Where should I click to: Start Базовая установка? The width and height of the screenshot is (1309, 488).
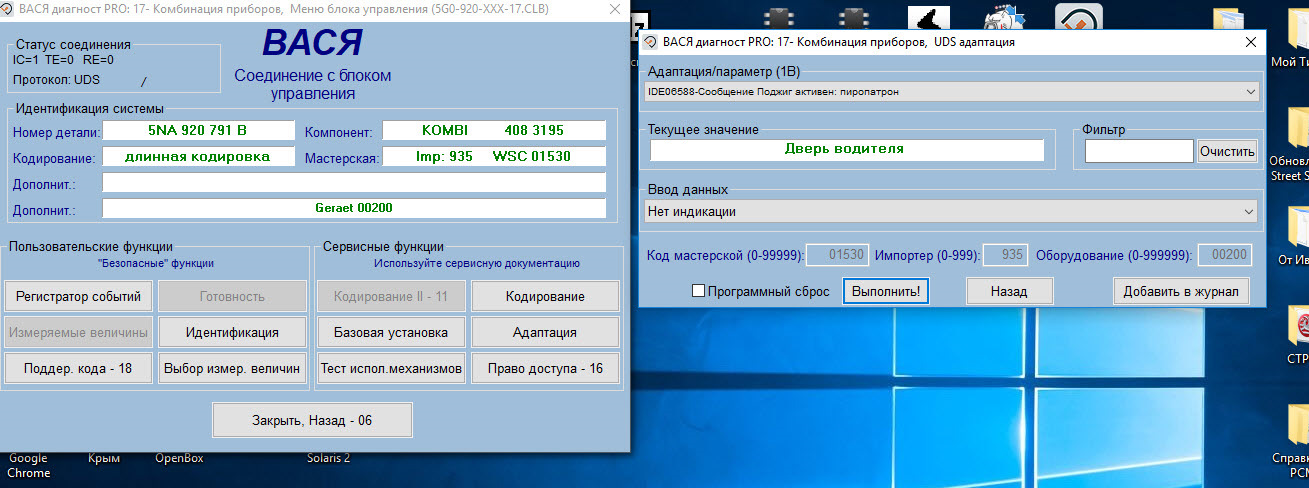pos(391,332)
